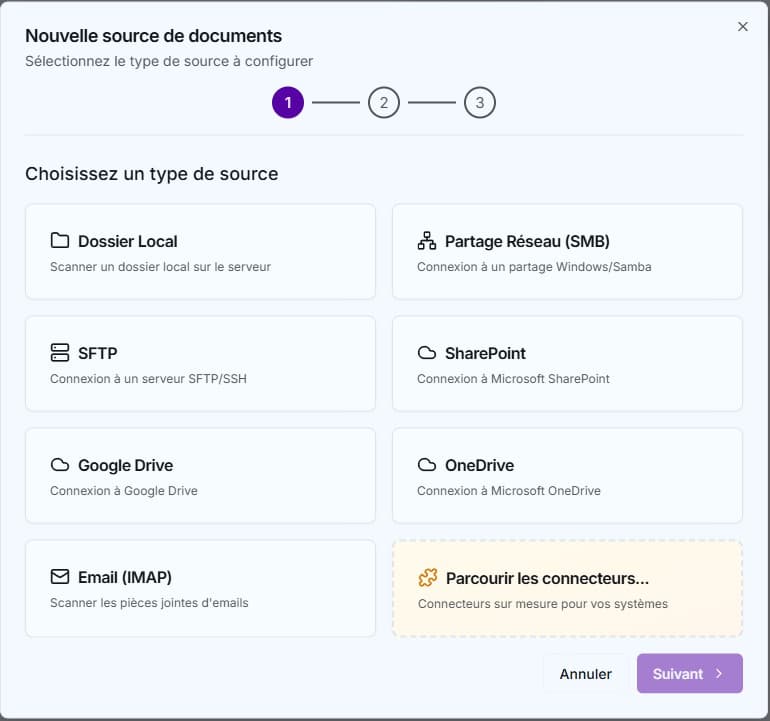This screenshot has width=770, height=721.
Task: Click the Suivant button
Action: point(679,674)
